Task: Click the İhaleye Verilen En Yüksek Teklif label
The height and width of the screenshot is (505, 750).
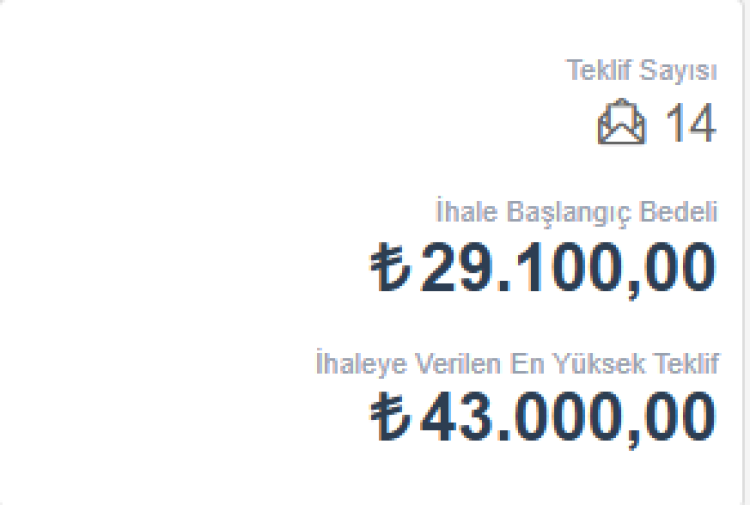Action: (x=516, y=362)
